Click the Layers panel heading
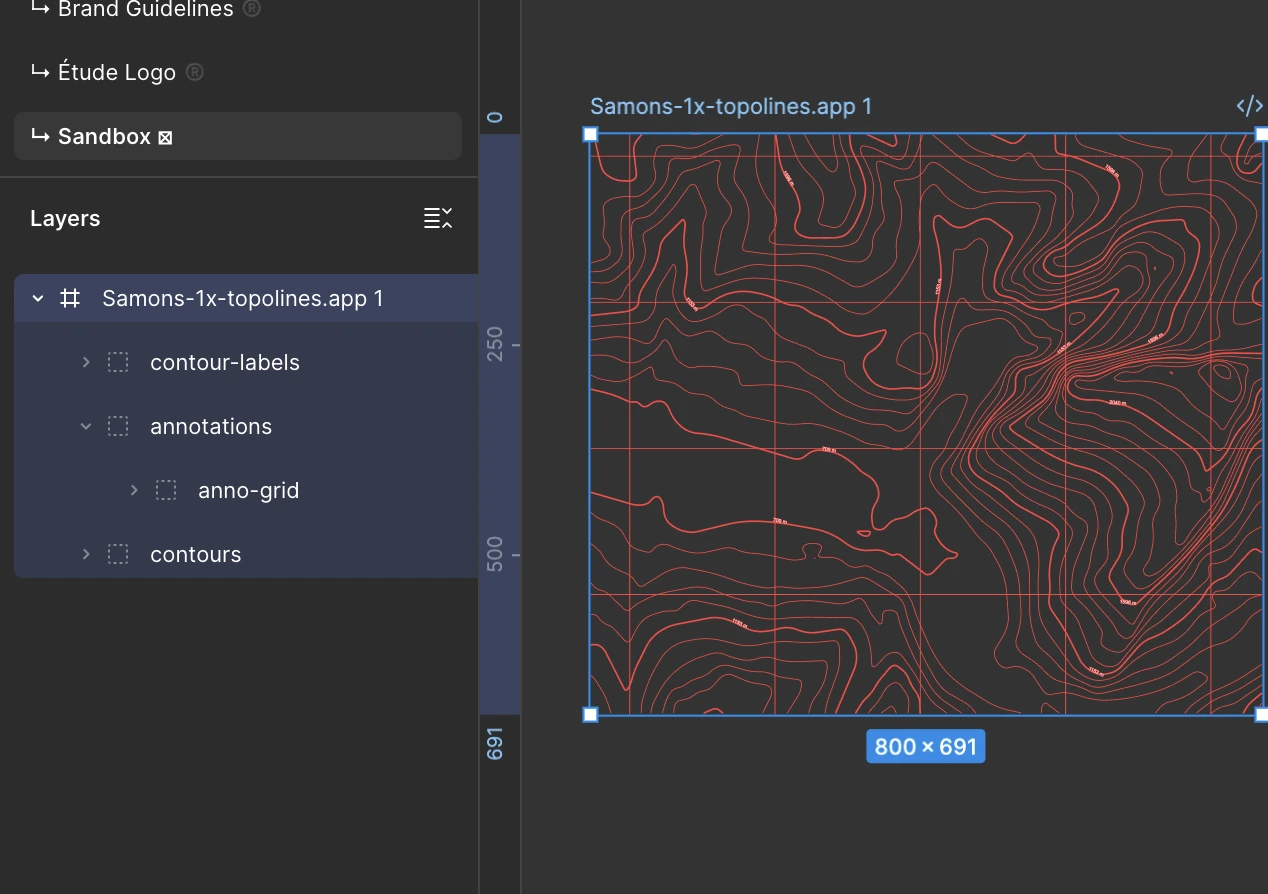This screenshot has height=894, width=1268. [65, 219]
